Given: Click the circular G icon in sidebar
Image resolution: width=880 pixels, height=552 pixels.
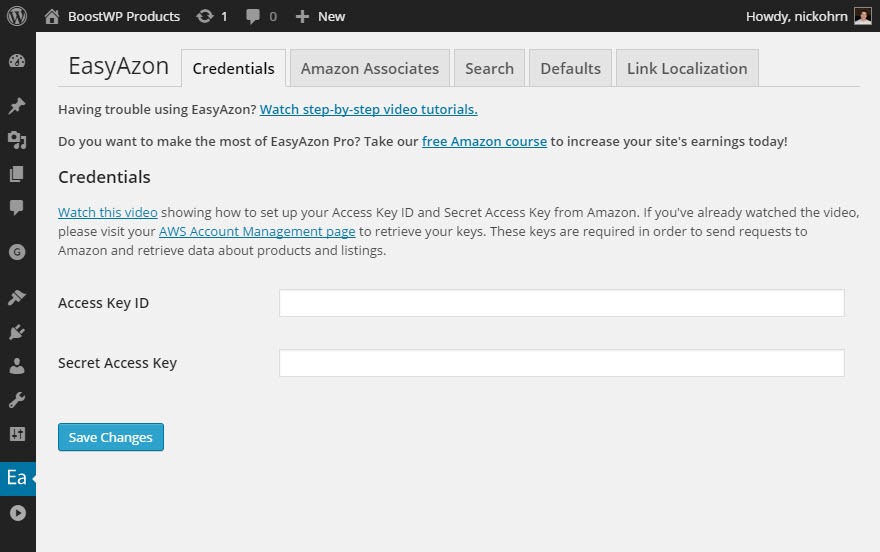Looking at the screenshot, I should pyautogui.click(x=17, y=252).
